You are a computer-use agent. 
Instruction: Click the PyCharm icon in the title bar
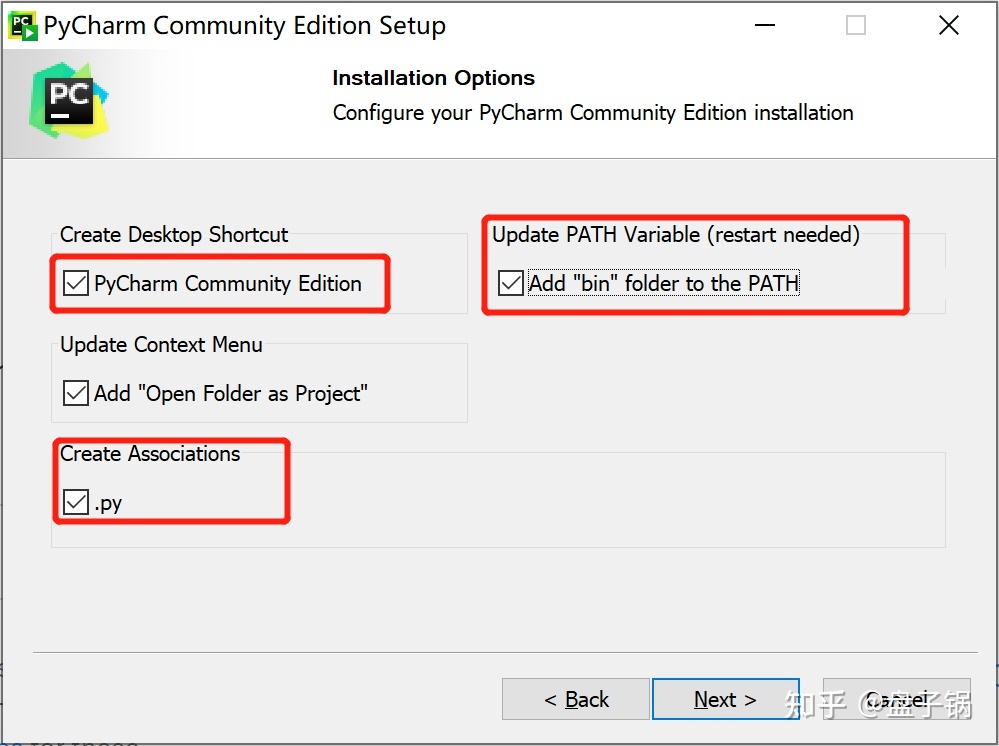coord(24,26)
